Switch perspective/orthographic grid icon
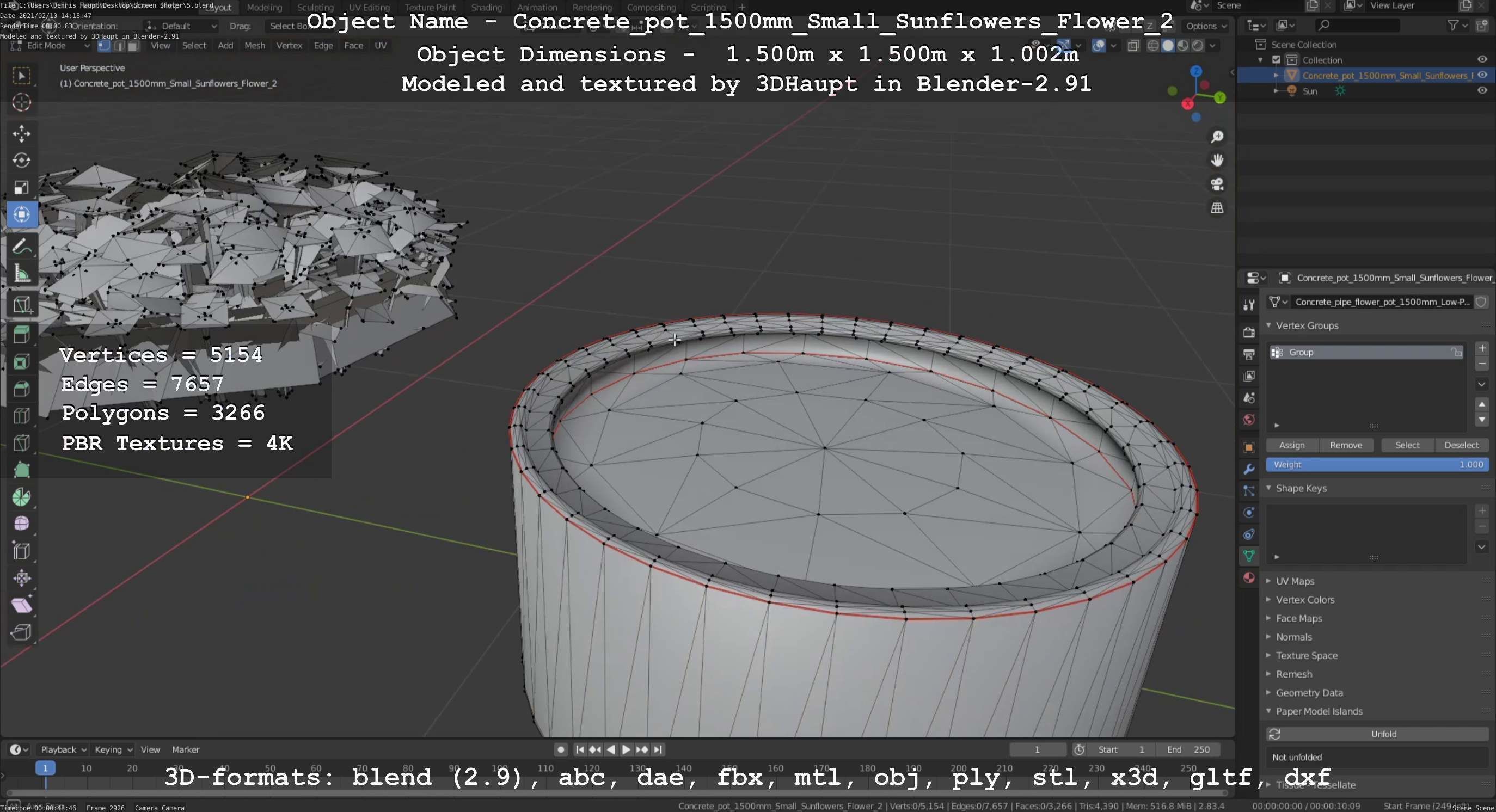This screenshot has height=812, width=1496. [x=1217, y=208]
